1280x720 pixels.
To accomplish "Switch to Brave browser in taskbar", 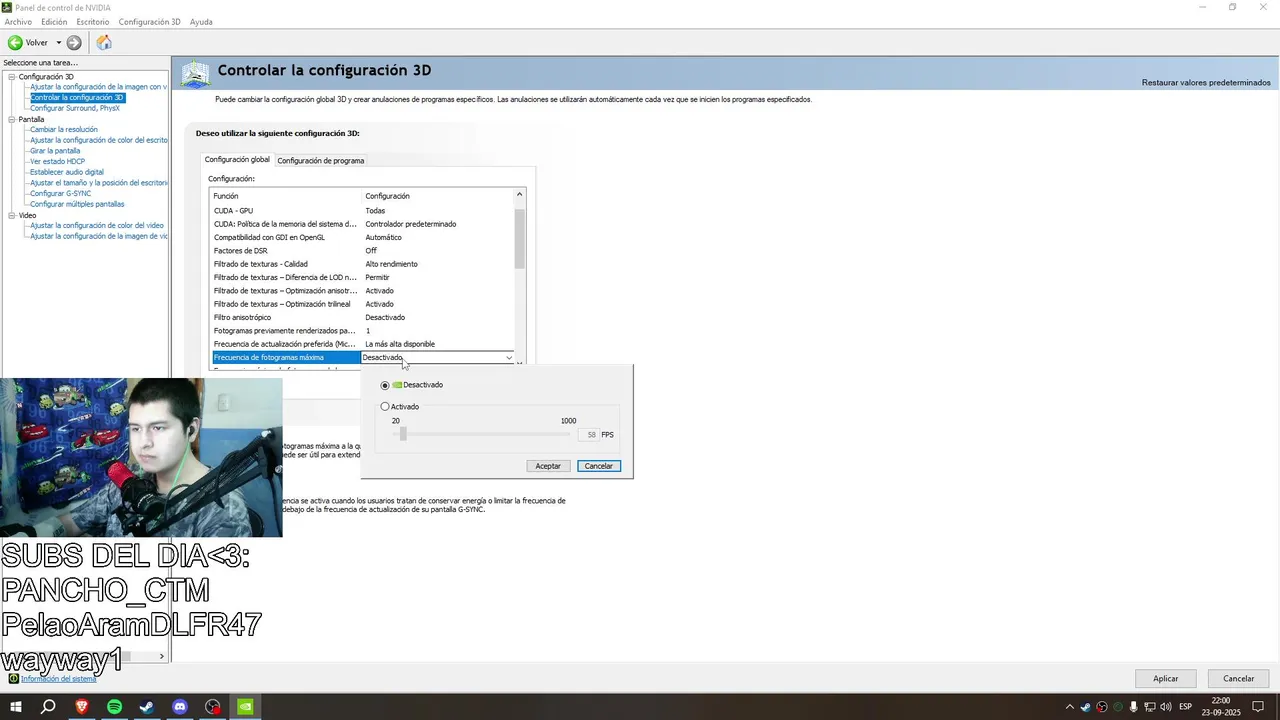I will (x=82, y=707).
